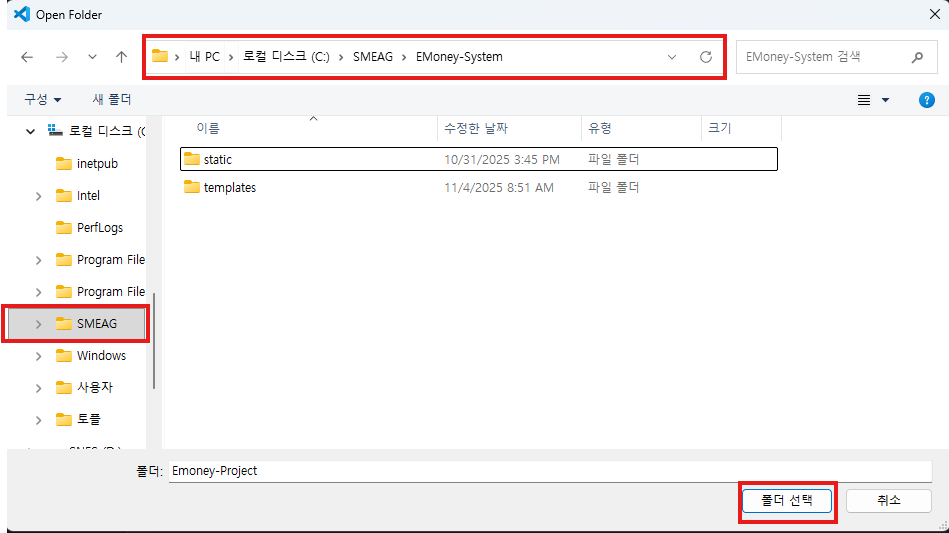Confirm with 폴더 선택 button

[787, 501]
